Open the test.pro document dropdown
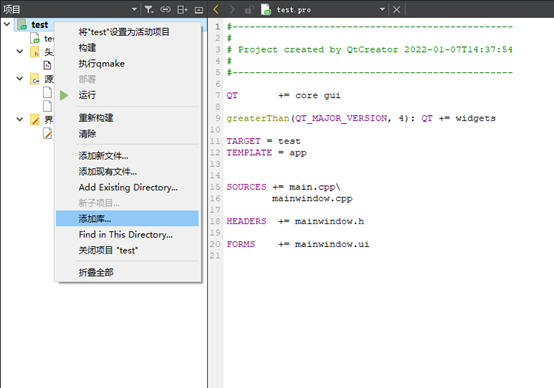 click(382, 9)
